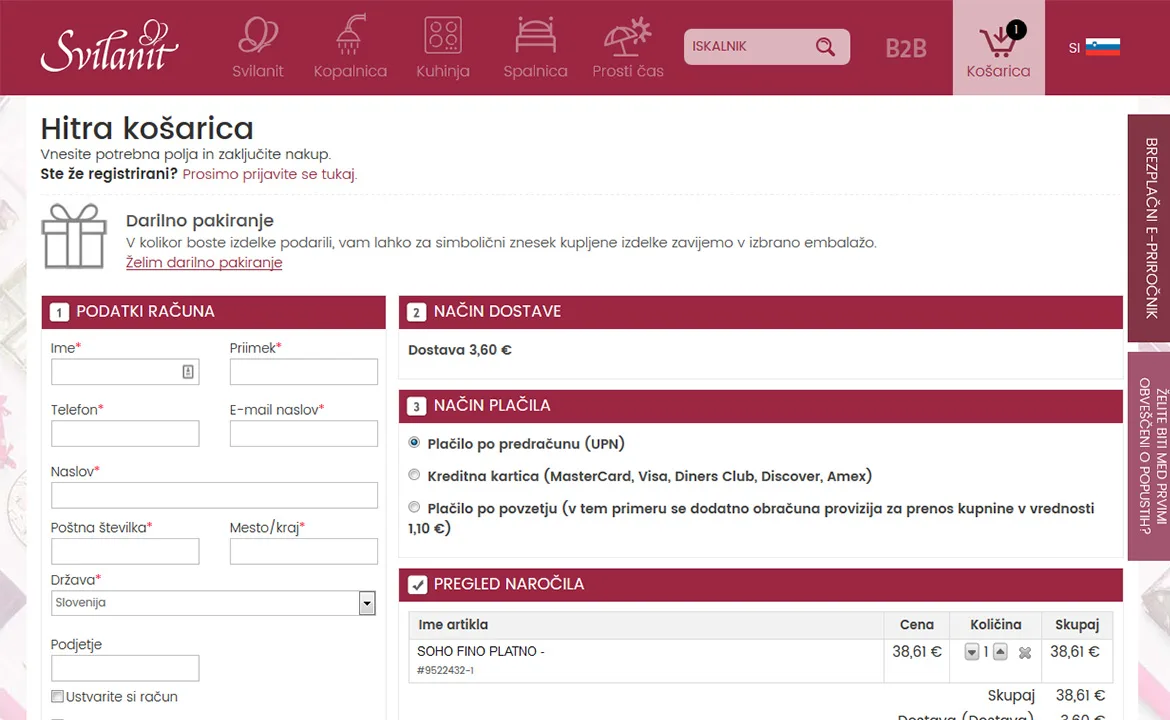Open the Spalnica bed category
Viewport: 1170px width, 720px height.
tap(535, 47)
